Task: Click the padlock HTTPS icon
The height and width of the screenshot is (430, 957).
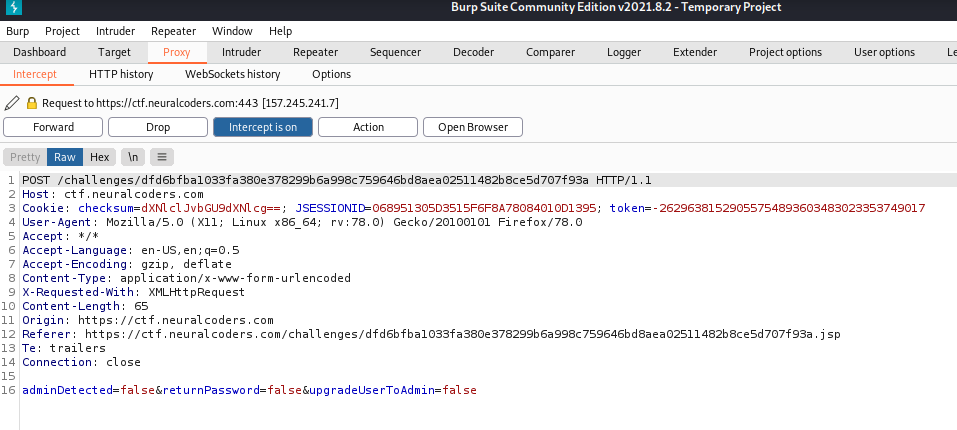Action: [32, 103]
